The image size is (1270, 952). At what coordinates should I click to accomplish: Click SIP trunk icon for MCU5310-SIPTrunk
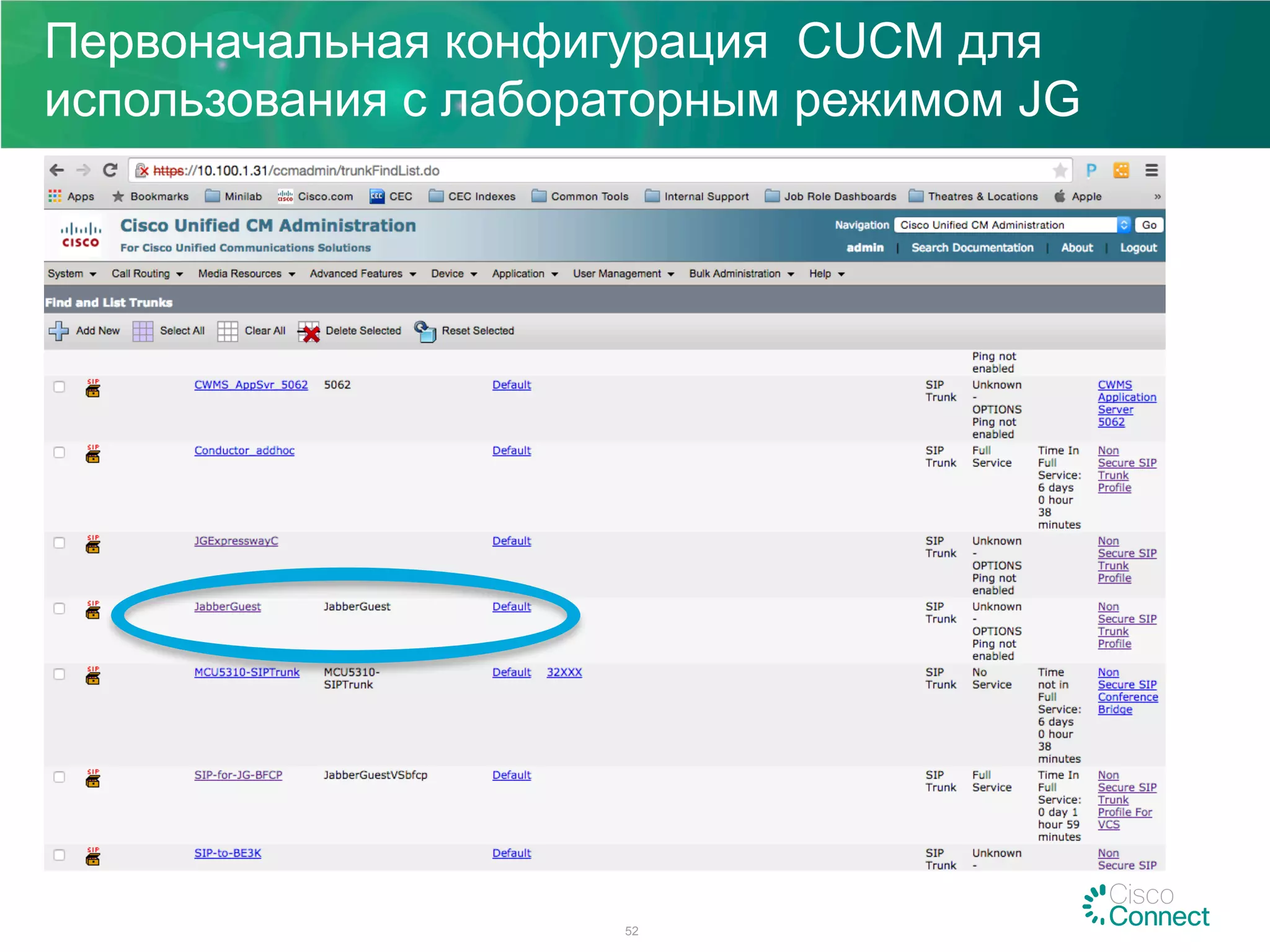(93, 676)
